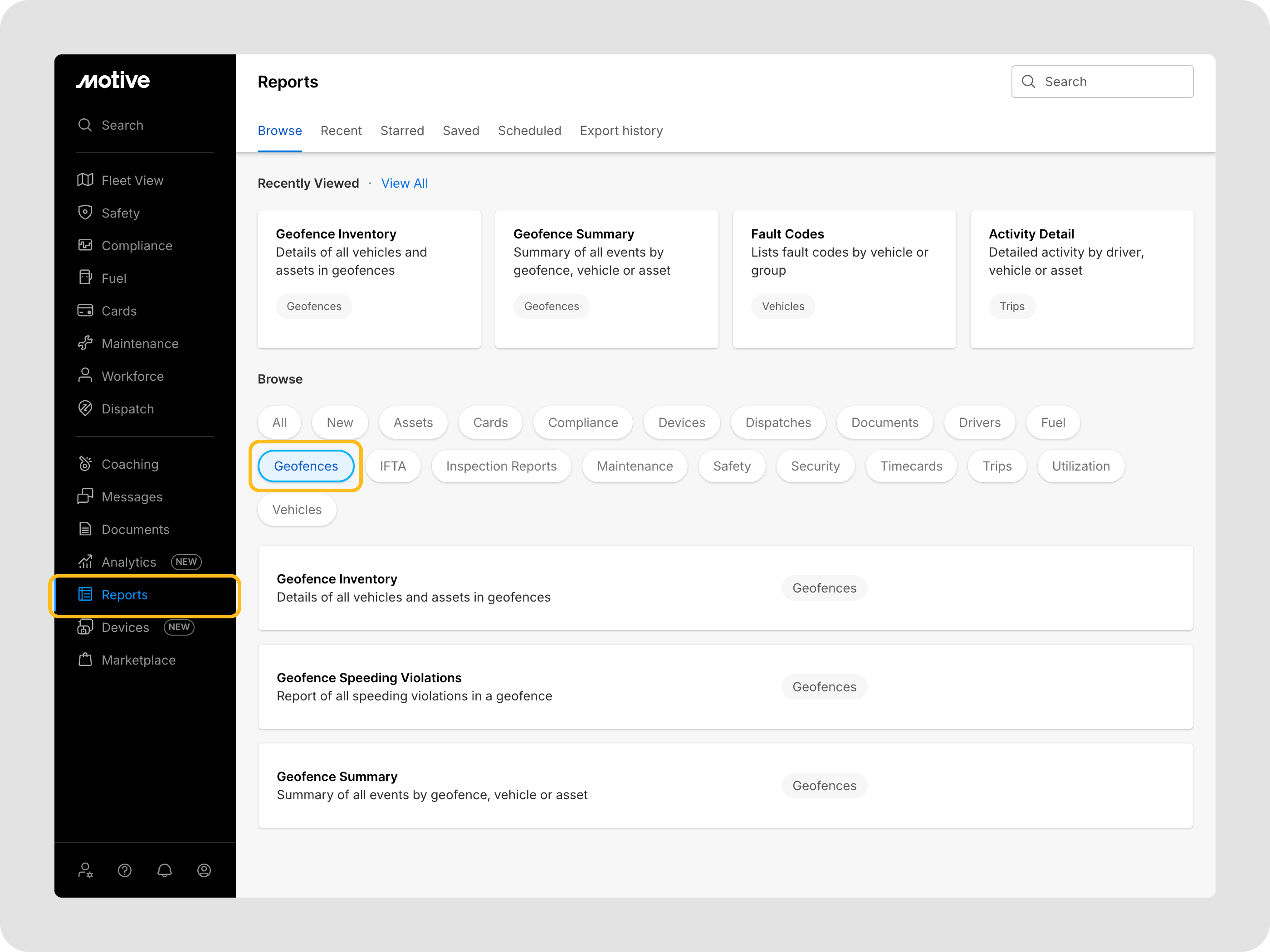
Task: Click the Maintenance wrench icon
Action: point(85,343)
